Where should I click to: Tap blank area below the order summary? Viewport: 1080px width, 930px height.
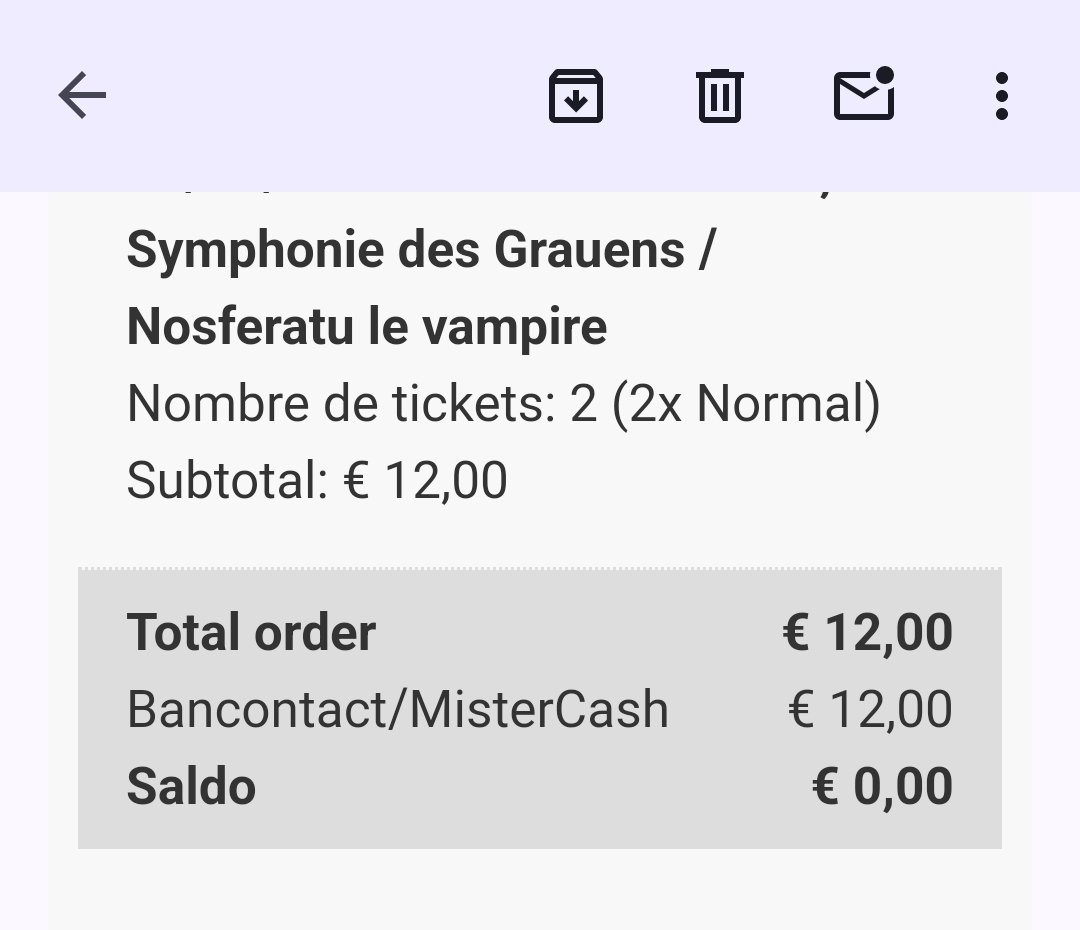coord(540,890)
